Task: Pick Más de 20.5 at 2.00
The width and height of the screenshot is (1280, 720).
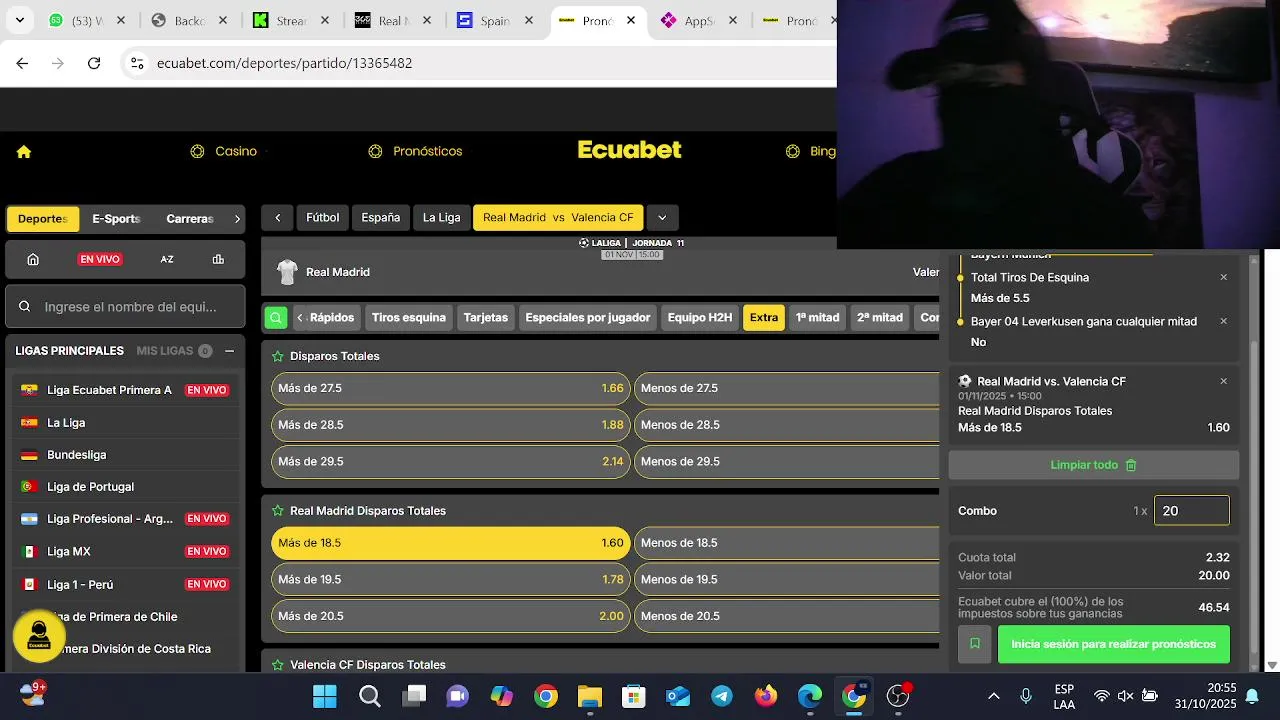Action: 451,617
